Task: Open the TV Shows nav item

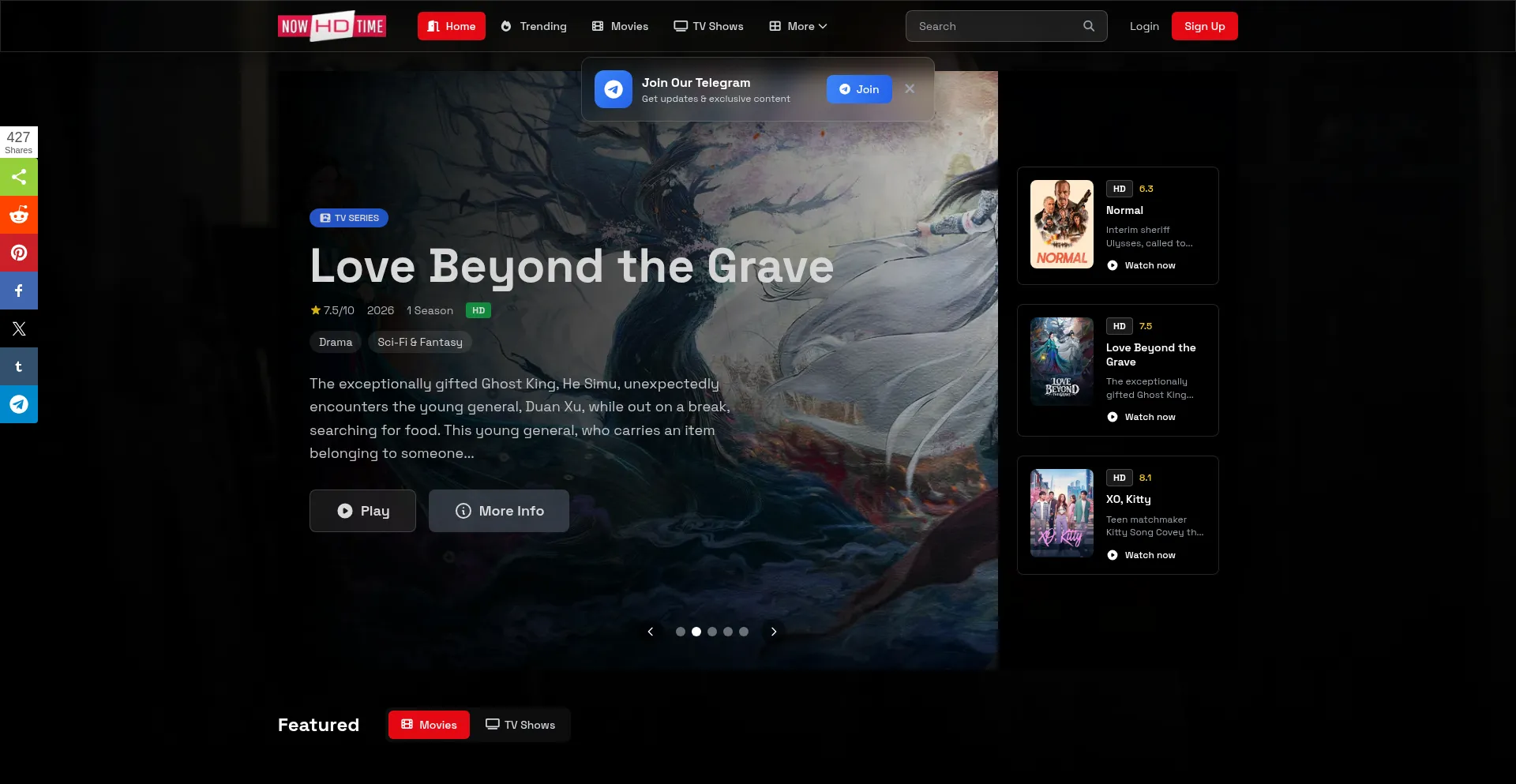Action: point(708,26)
